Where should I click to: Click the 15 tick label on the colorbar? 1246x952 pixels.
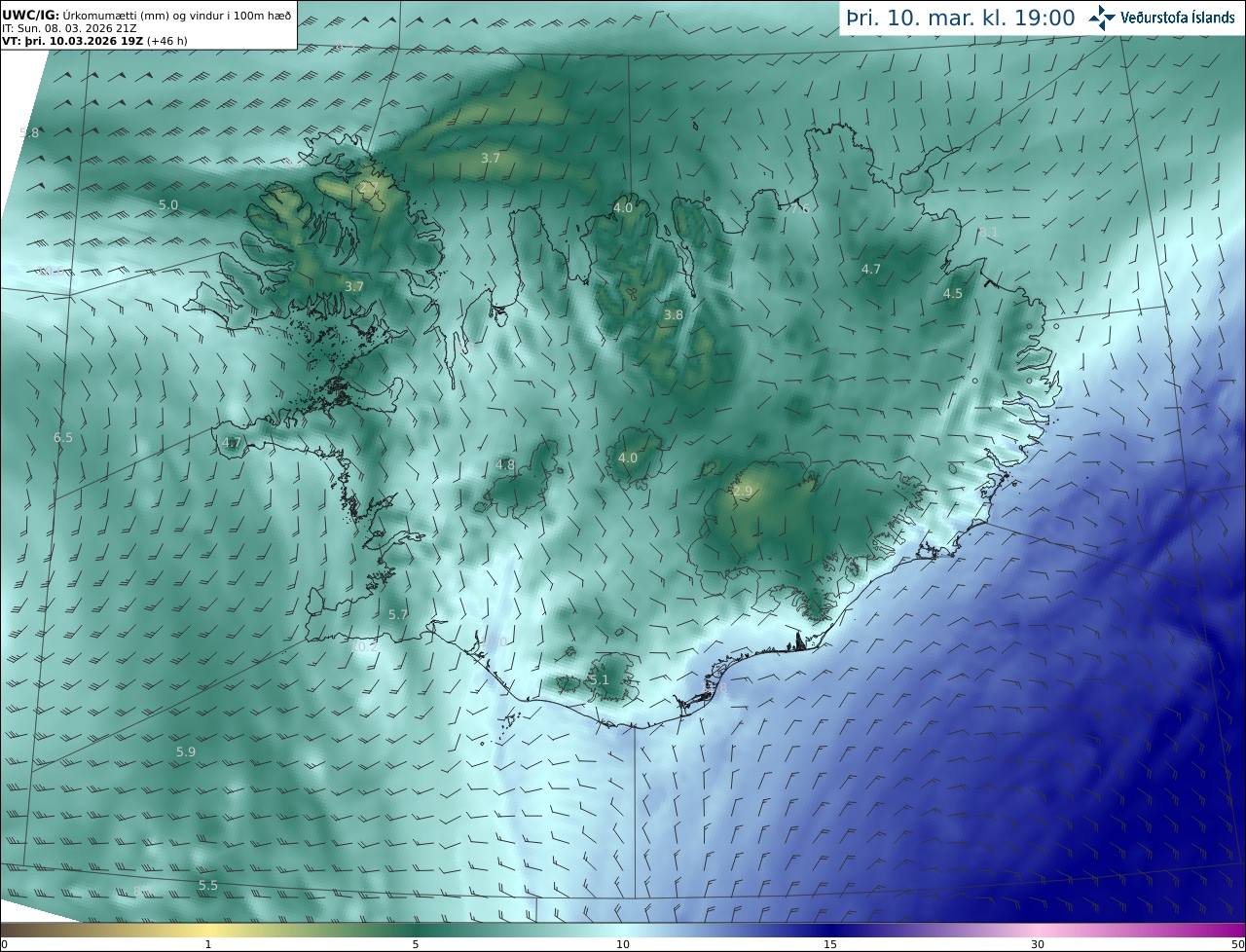[x=830, y=944]
